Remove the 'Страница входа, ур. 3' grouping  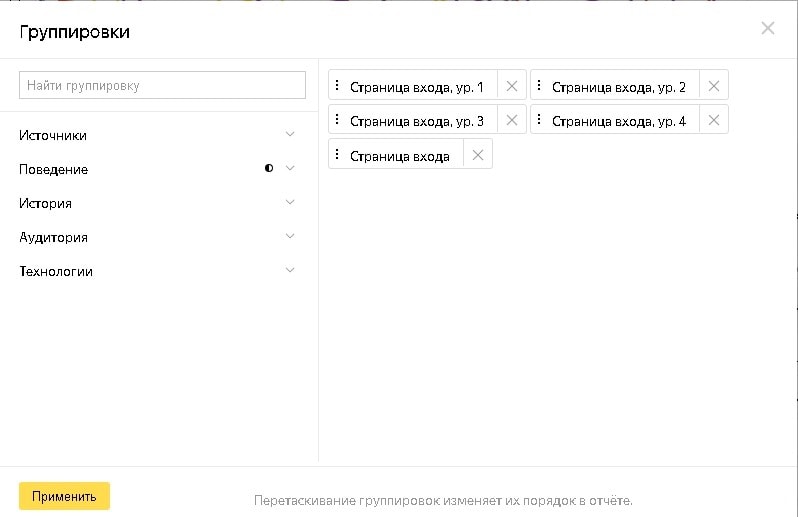tap(512, 121)
